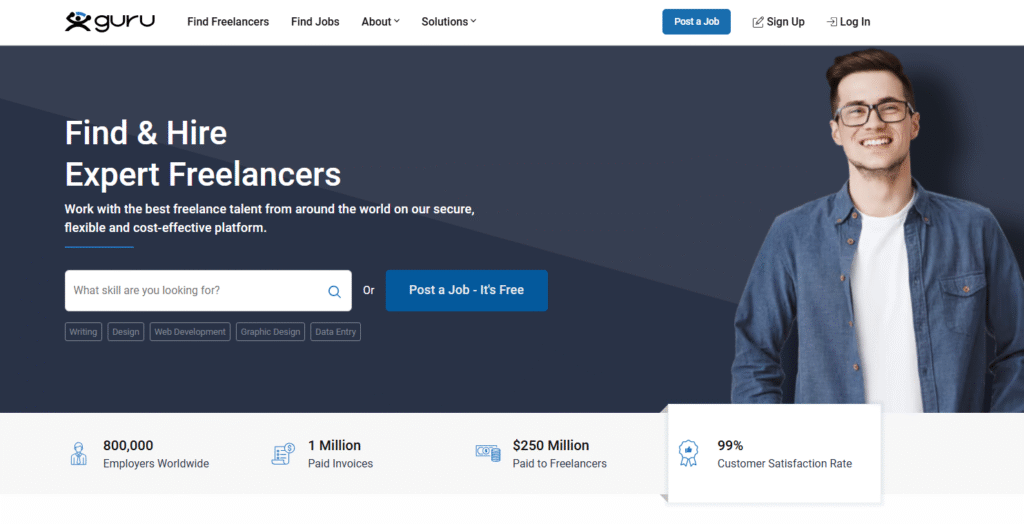Click the search magnifier icon
The image size is (1024, 524).
(334, 291)
